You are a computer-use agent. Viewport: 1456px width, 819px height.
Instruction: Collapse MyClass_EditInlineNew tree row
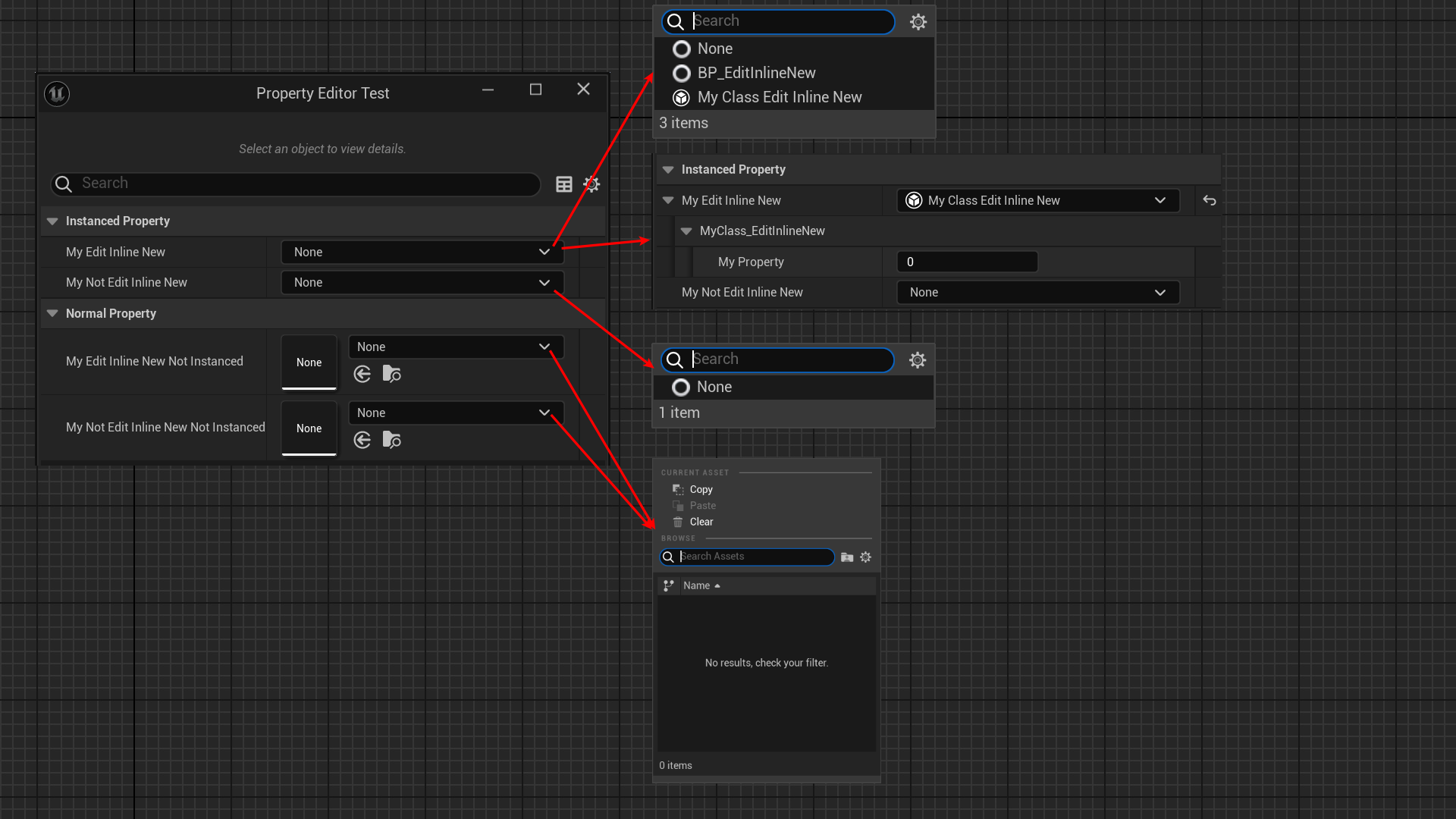tap(686, 231)
